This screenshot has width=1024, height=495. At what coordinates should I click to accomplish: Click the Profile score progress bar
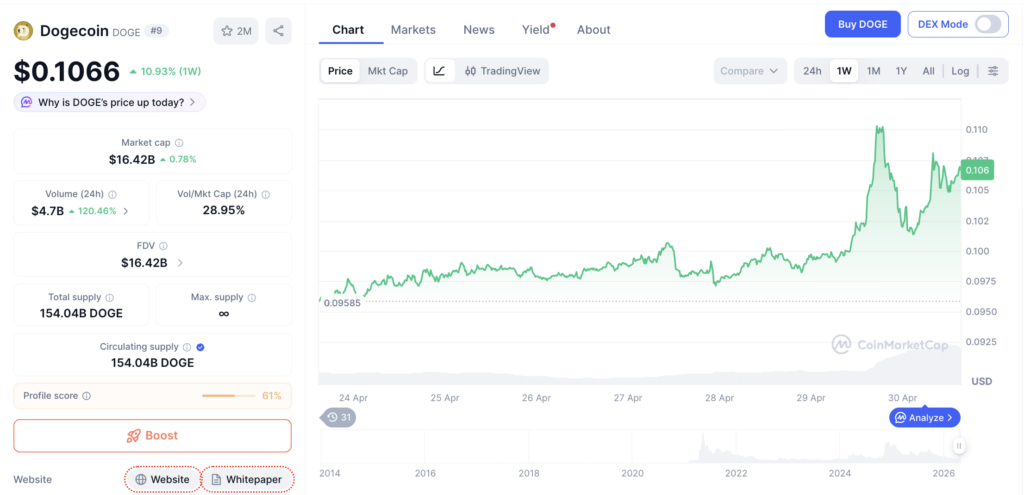point(229,396)
